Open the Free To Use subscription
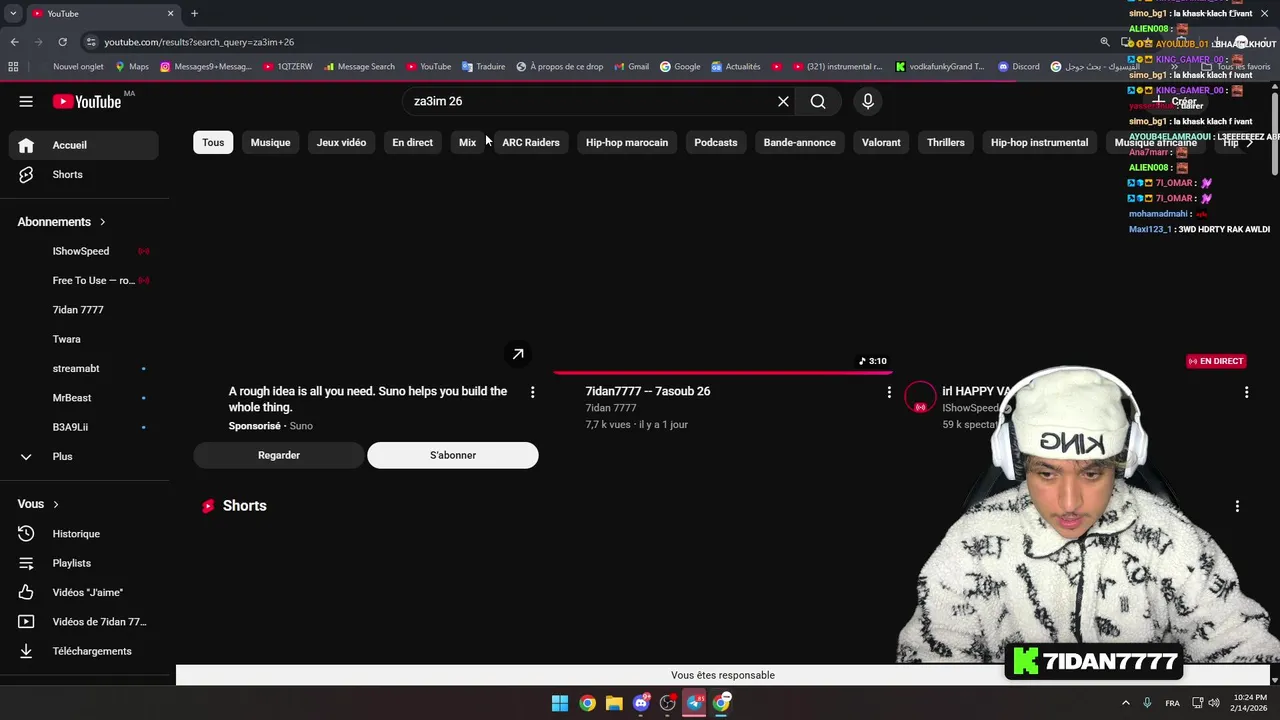The width and height of the screenshot is (1280, 720). [x=84, y=280]
